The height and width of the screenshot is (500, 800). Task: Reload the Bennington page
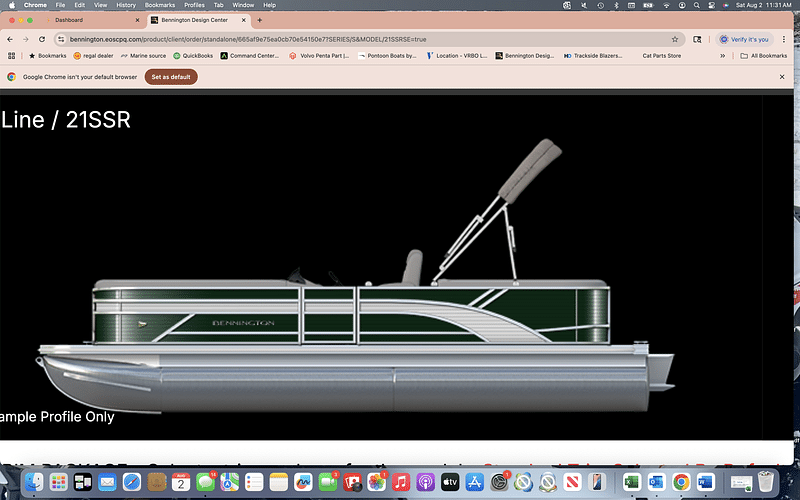tap(42, 39)
